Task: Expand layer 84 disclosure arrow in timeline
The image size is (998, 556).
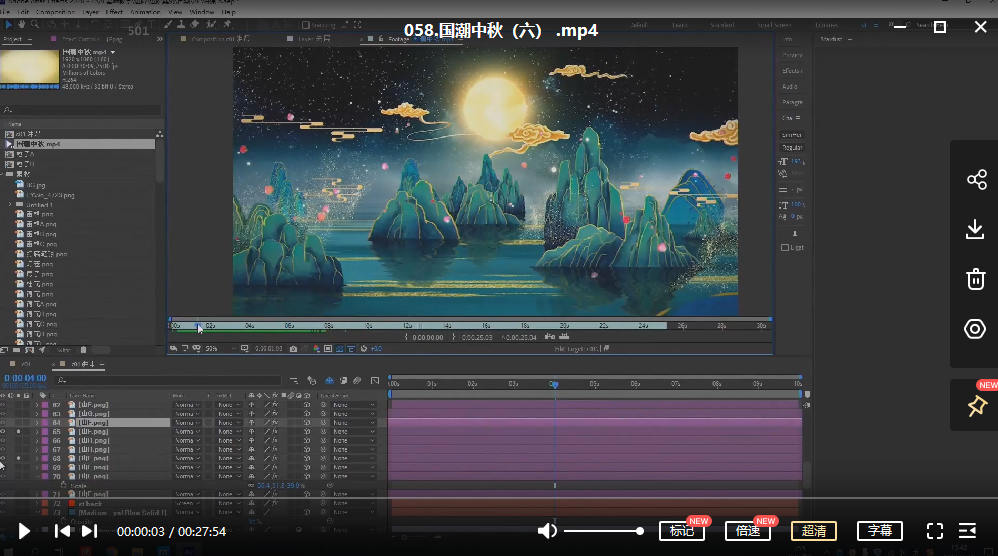Action: tap(37, 423)
